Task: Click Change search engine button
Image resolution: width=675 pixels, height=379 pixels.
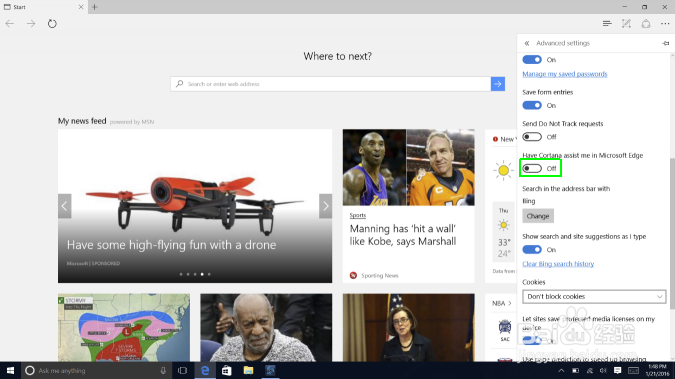Action: pyautogui.click(x=538, y=216)
